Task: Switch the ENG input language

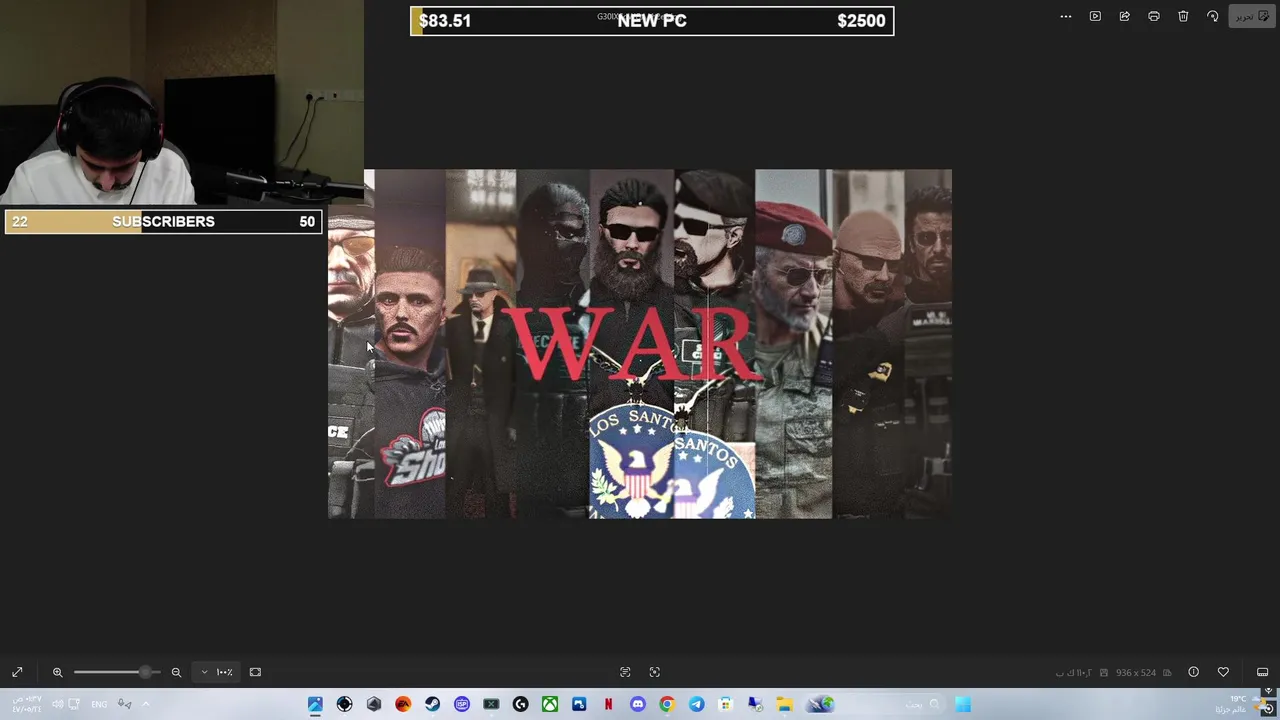Action: pyautogui.click(x=99, y=704)
